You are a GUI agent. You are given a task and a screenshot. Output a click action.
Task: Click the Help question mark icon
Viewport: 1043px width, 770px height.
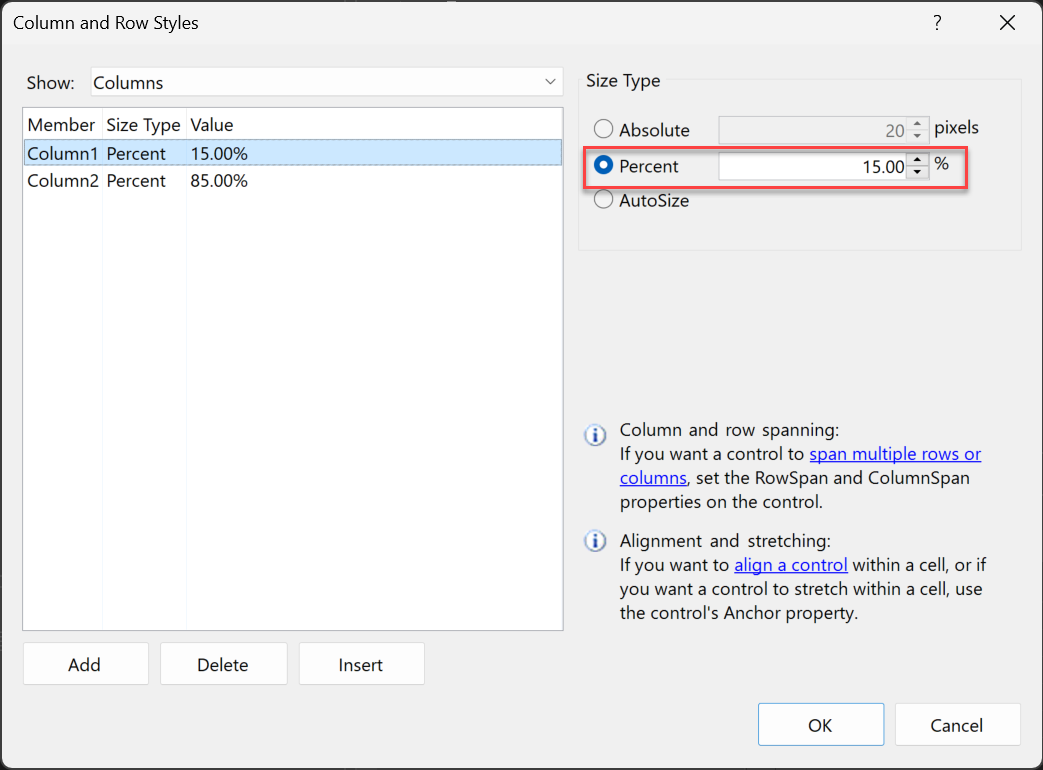(x=937, y=22)
